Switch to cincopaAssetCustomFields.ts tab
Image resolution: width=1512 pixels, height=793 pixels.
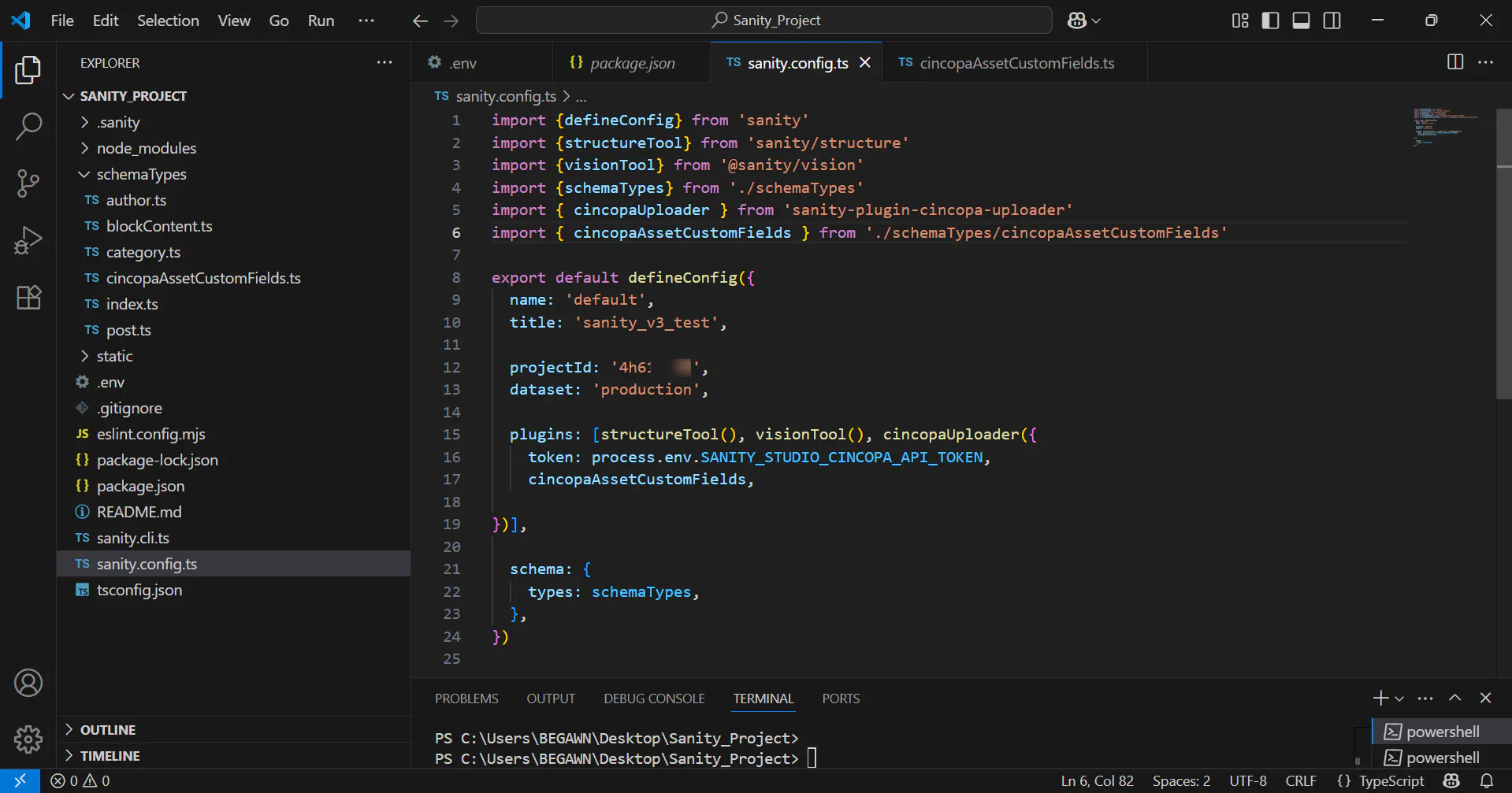tap(1016, 63)
